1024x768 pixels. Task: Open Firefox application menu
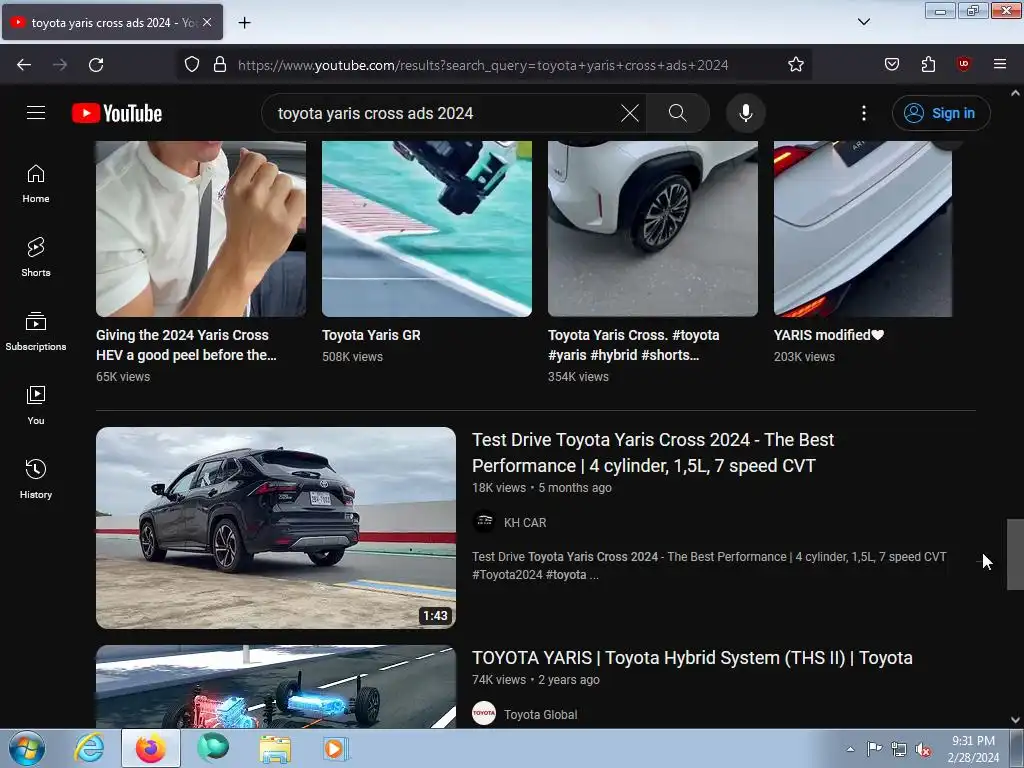(x=1000, y=64)
